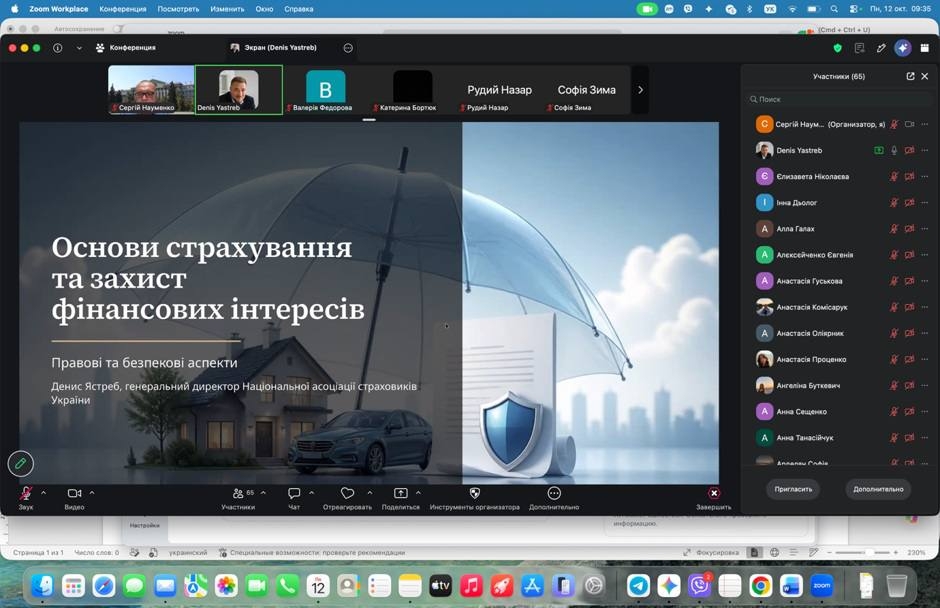
Task: Open the Share screen (Поделиться) tool
Action: pos(400,497)
